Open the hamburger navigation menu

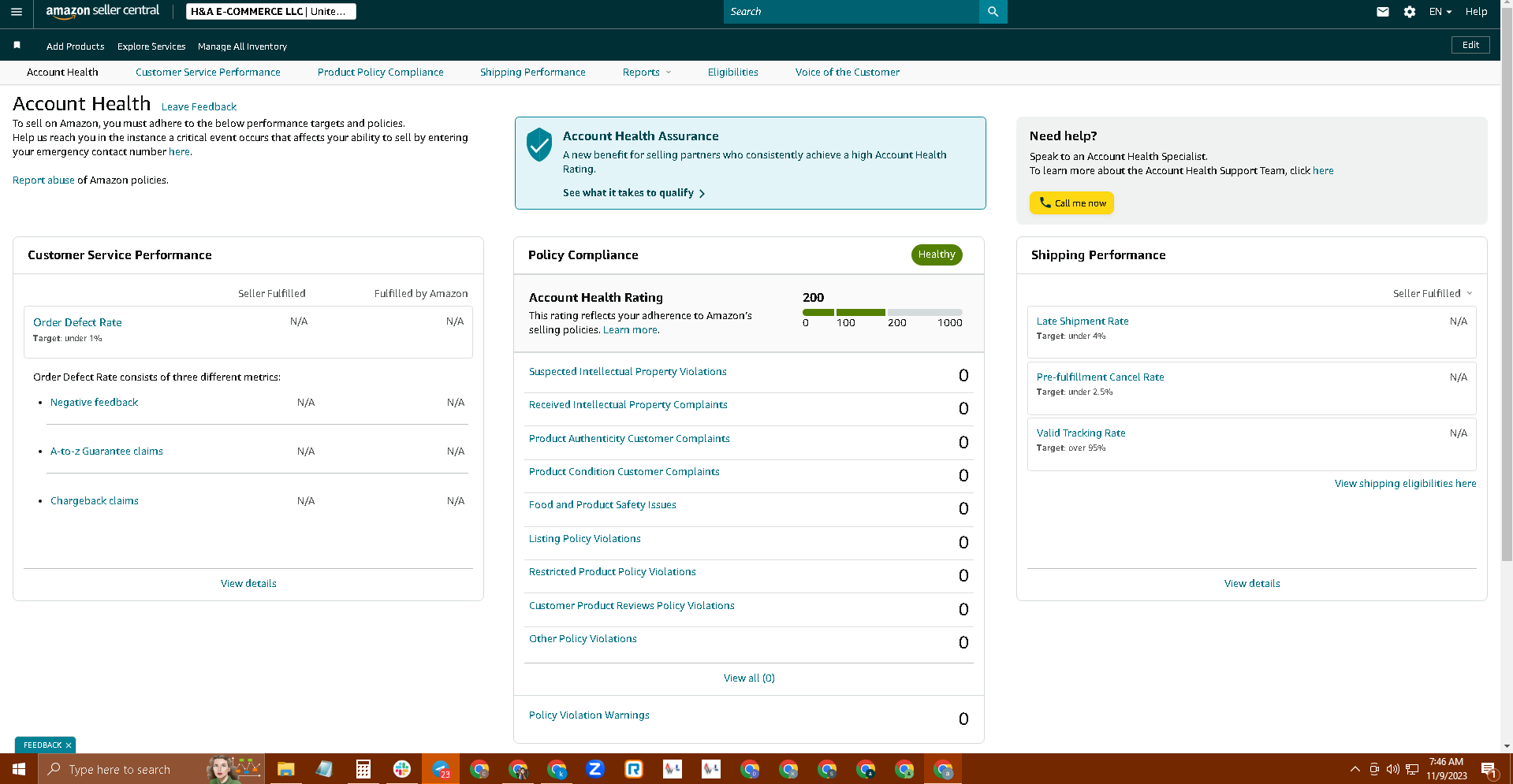[17, 12]
